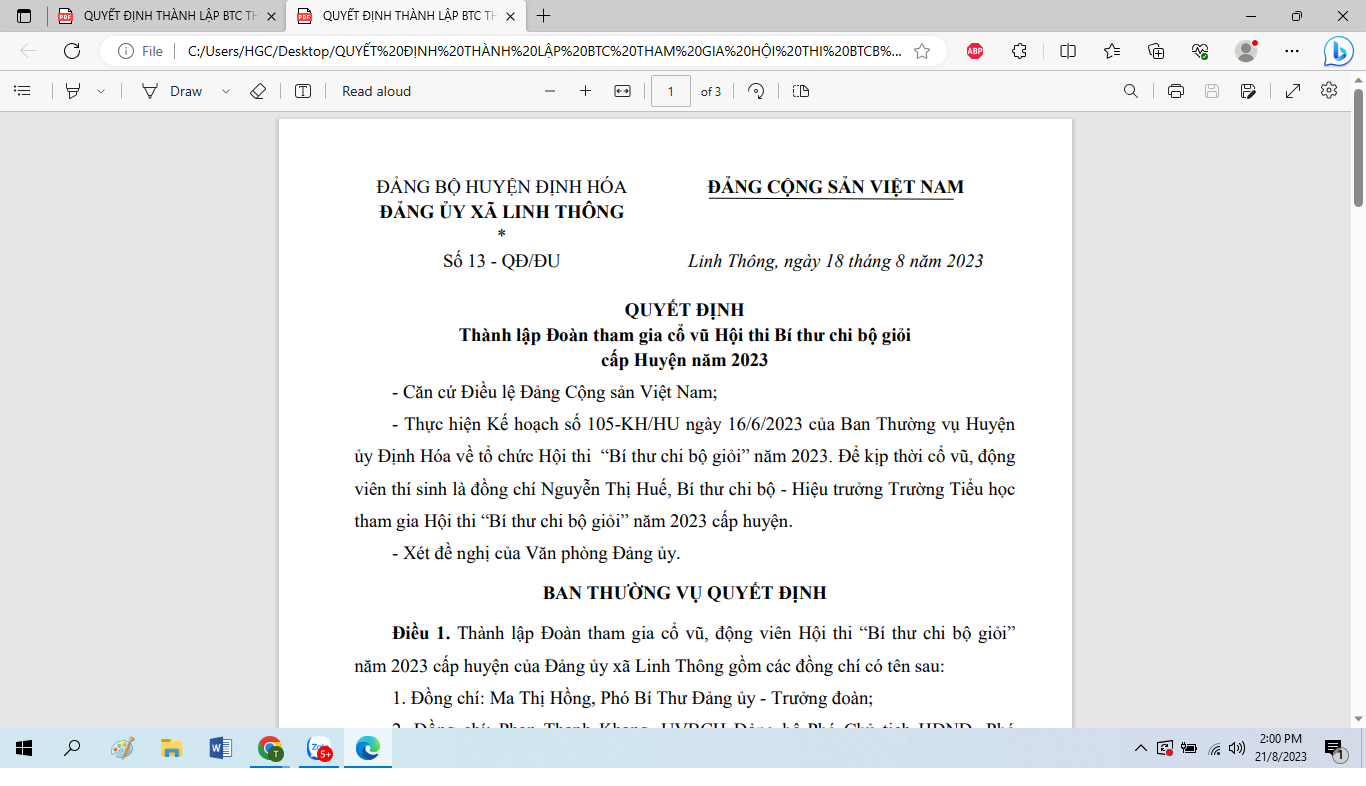Click scrollbar down arrow
The image size is (1366, 786).
pos(1358,718)
